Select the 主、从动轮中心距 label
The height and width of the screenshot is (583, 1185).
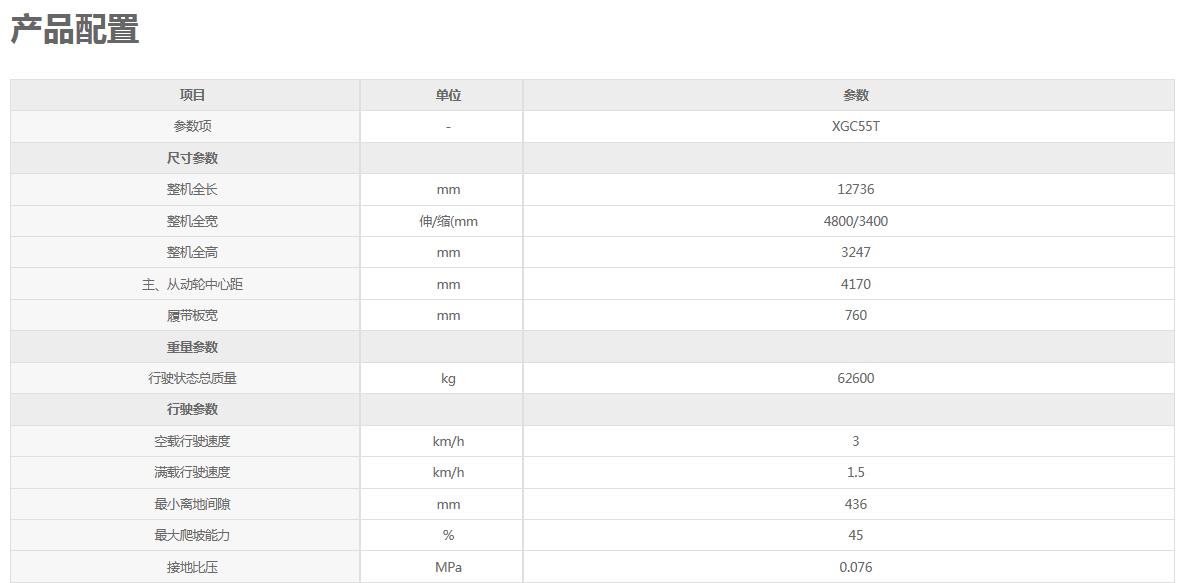tap(192, 284)
